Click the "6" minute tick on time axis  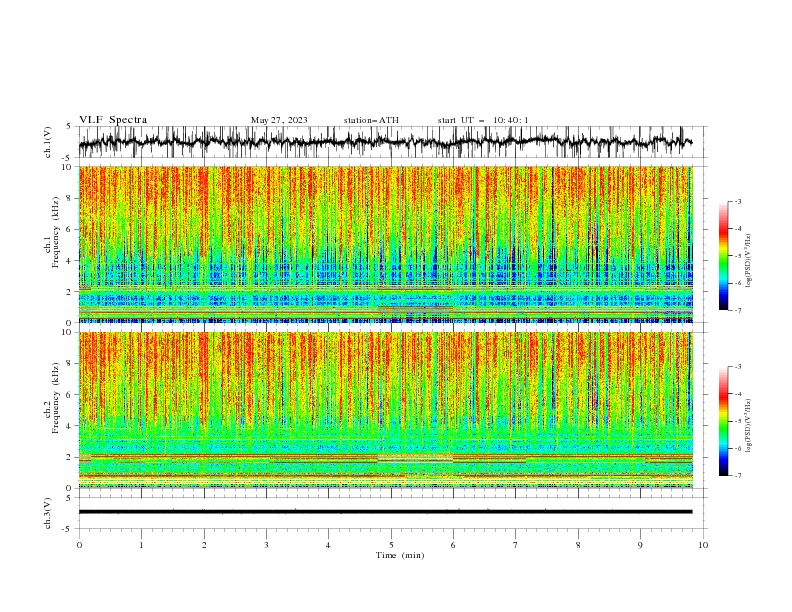point(453,545)
